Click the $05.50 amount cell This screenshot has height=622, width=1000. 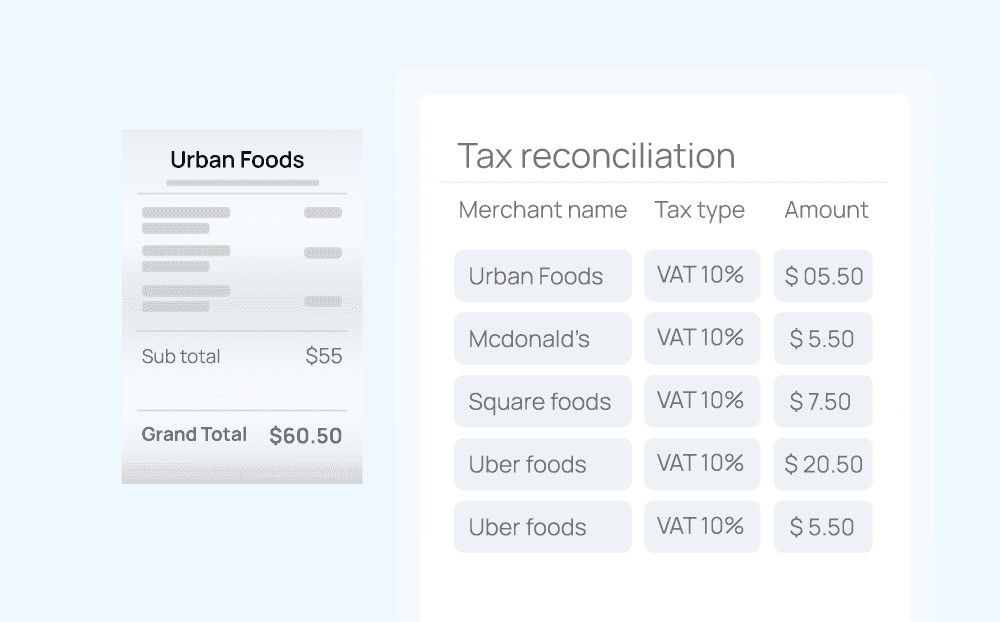click(x=823, y=276)
